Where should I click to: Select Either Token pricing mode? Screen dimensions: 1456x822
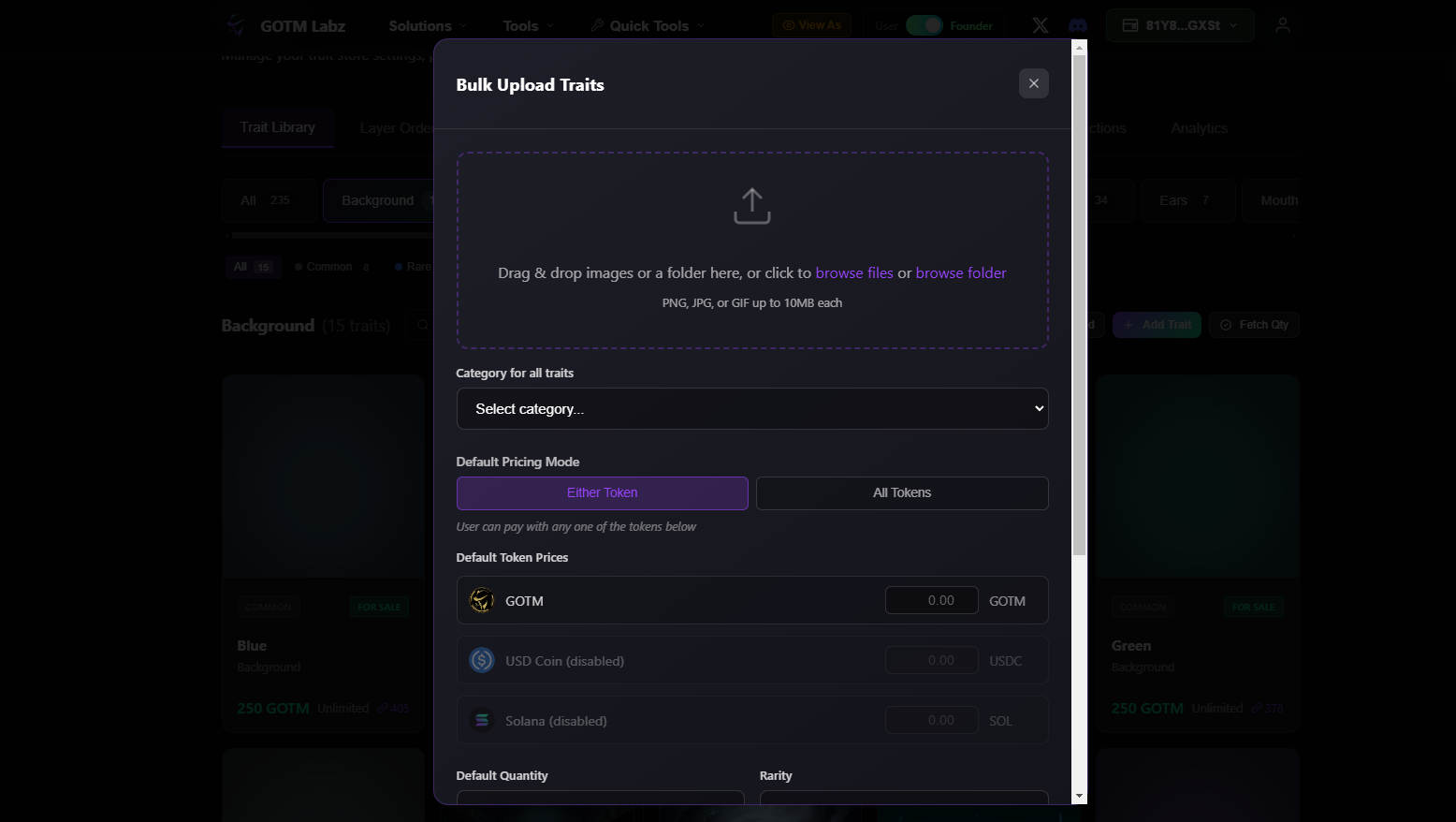click(x=602, y=493)
